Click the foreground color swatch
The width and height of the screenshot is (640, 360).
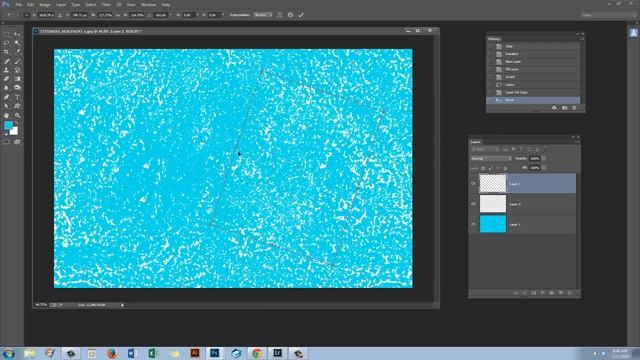tap(8, 125)
